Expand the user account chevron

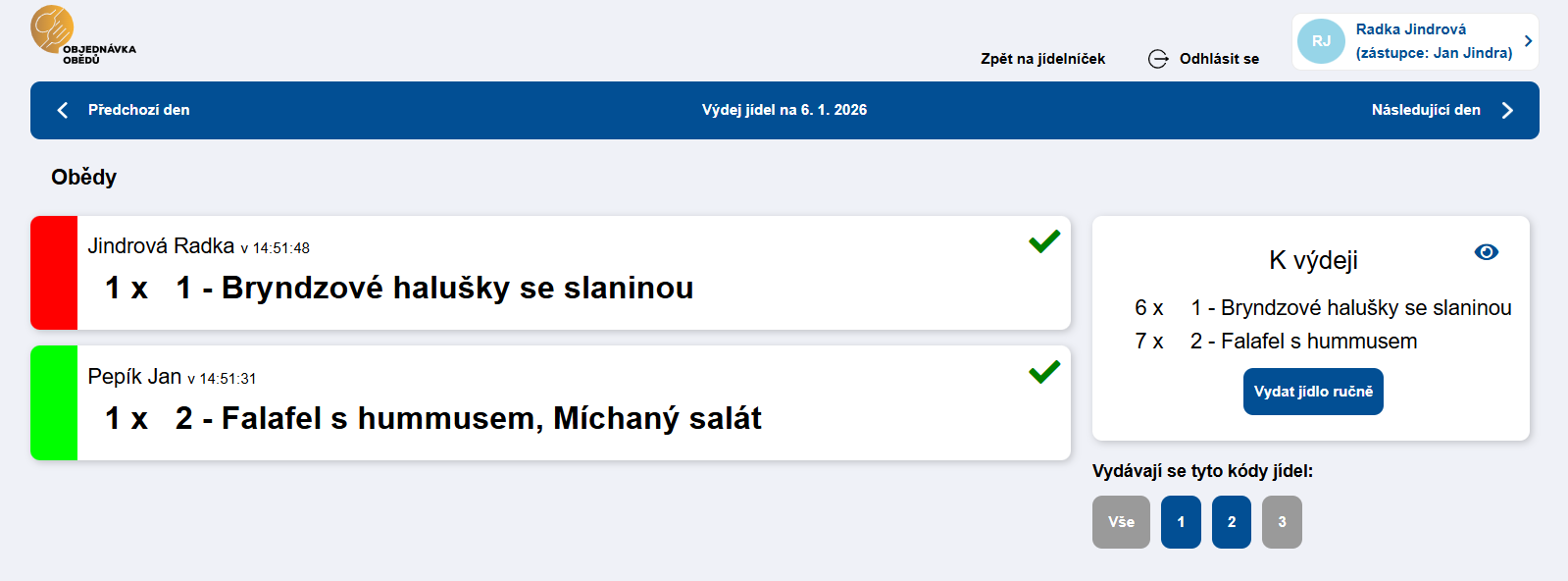(x=1528, y=41)
